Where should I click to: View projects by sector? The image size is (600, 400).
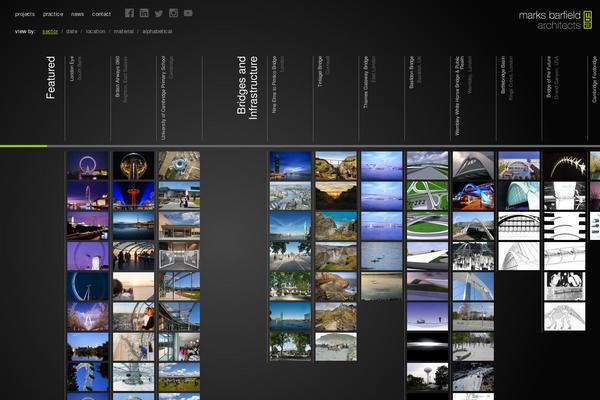(50, 31)
